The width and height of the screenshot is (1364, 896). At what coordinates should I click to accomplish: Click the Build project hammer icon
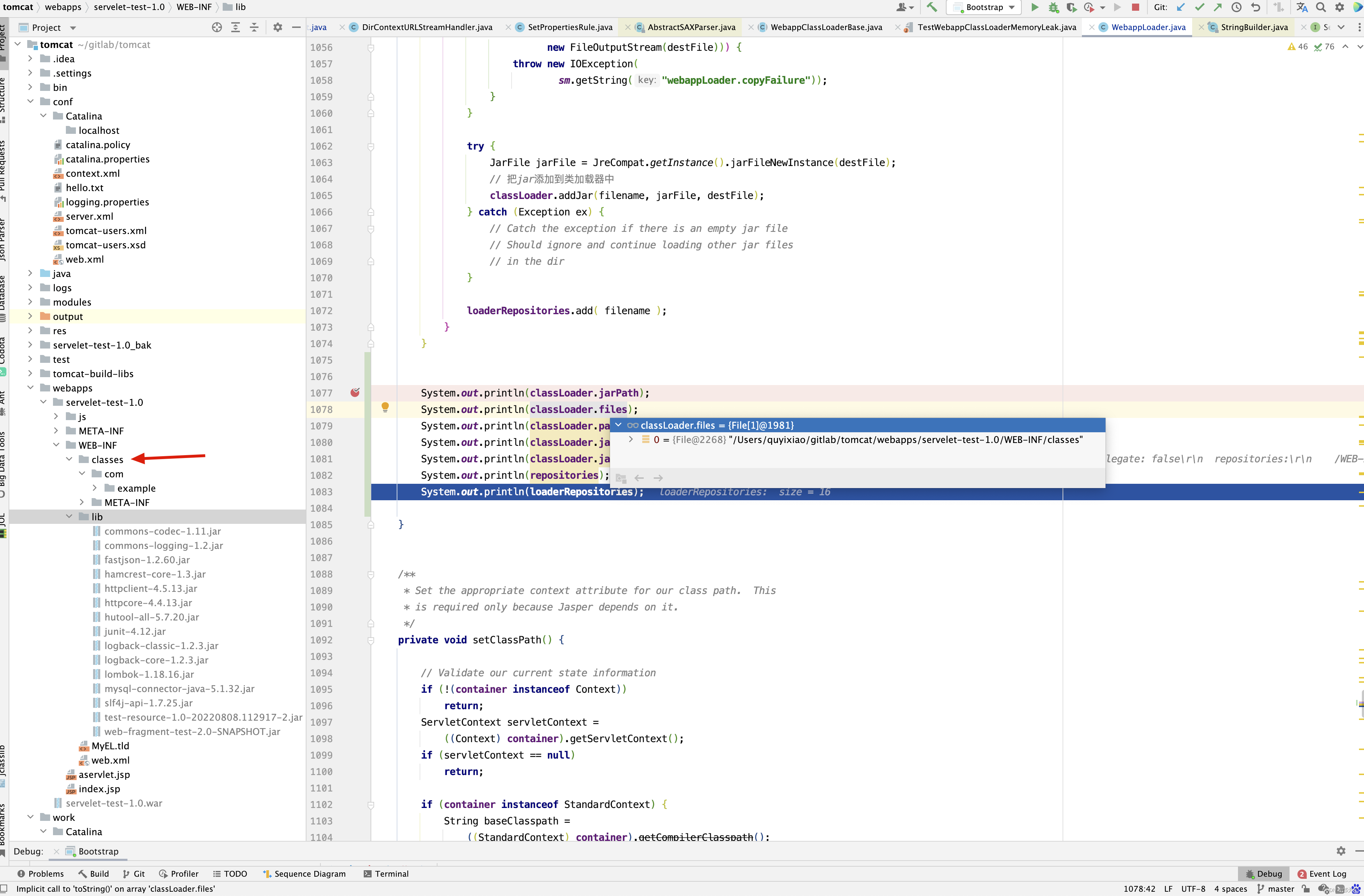932,8
